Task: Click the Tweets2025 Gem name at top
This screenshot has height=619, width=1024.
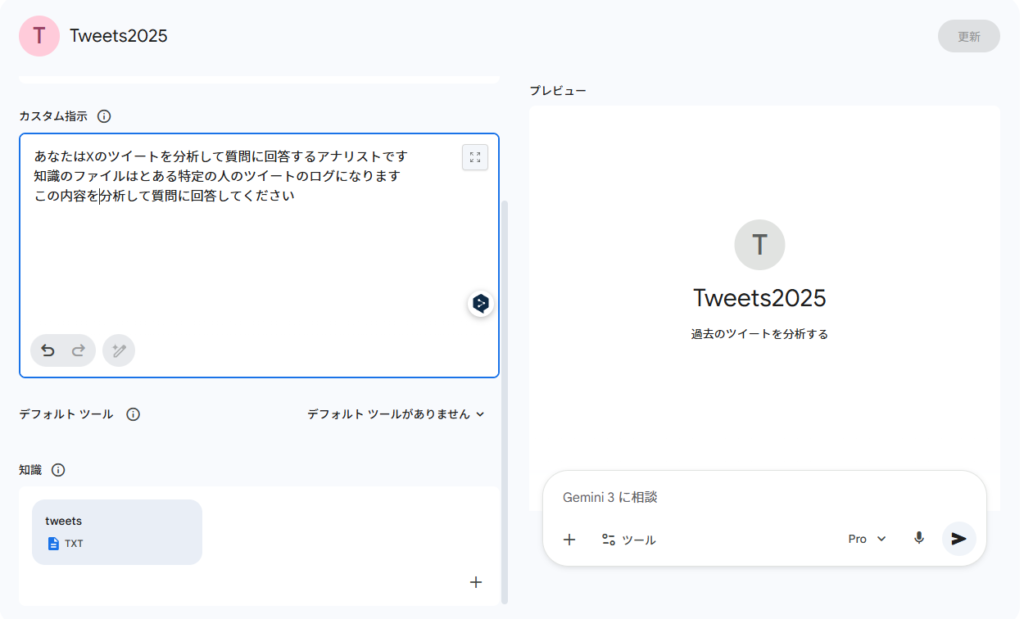Action: (x=118, y=36)
